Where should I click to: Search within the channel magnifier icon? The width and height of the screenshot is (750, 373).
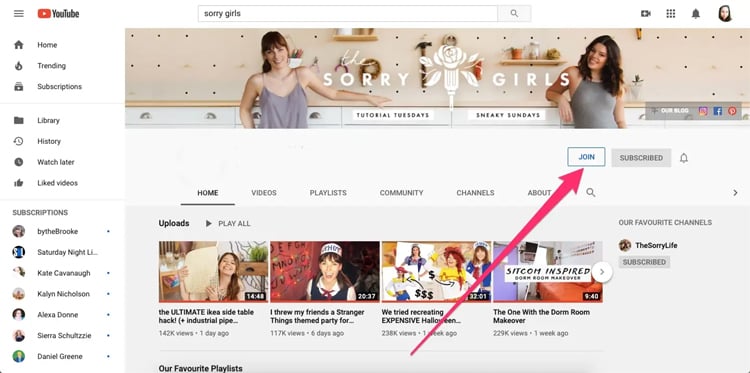coord(591,192)
